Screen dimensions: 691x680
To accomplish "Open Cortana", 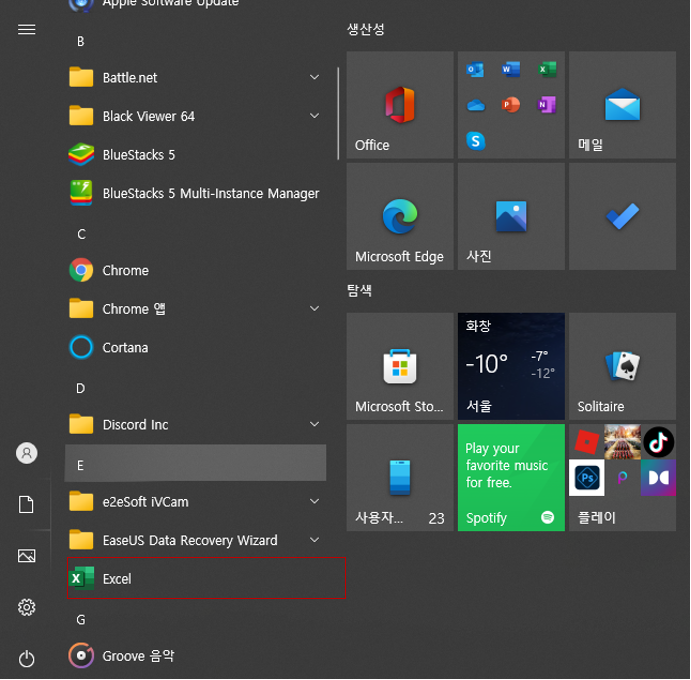I will coord(196,347).
